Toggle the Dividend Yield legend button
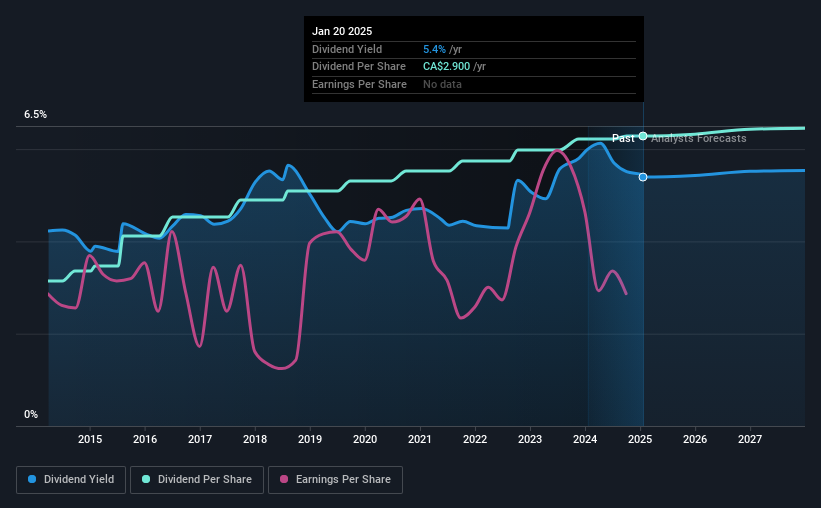 click(x=71, y=479)
